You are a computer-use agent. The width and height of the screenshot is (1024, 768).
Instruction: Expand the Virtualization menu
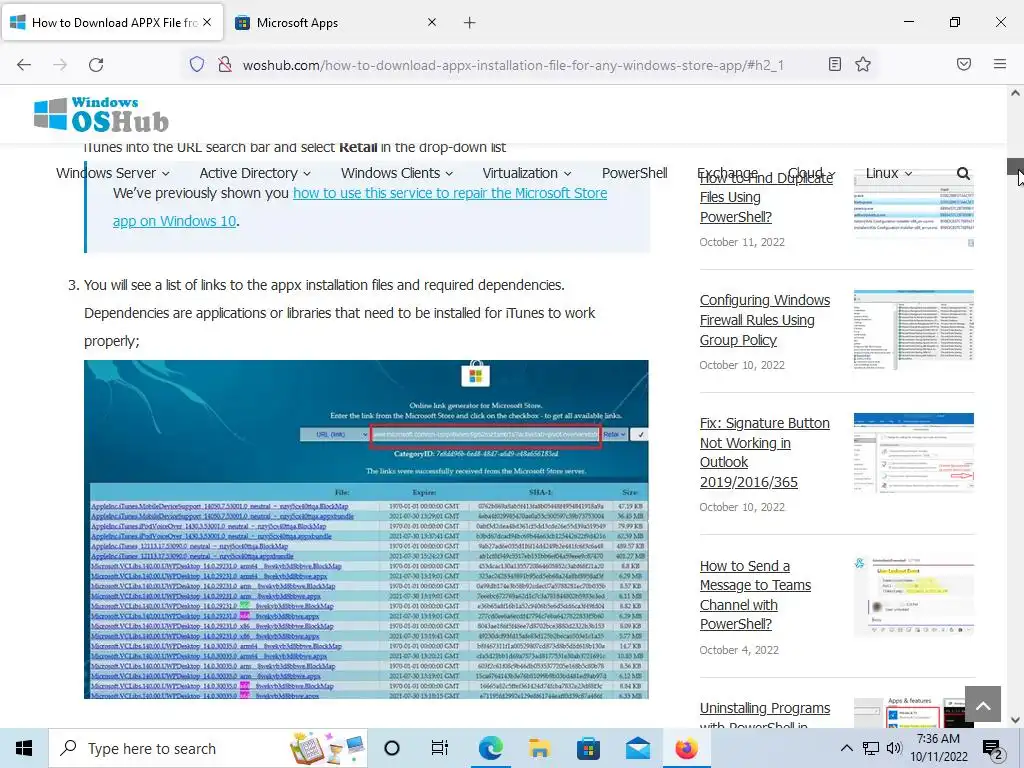(x=526, y=173)
